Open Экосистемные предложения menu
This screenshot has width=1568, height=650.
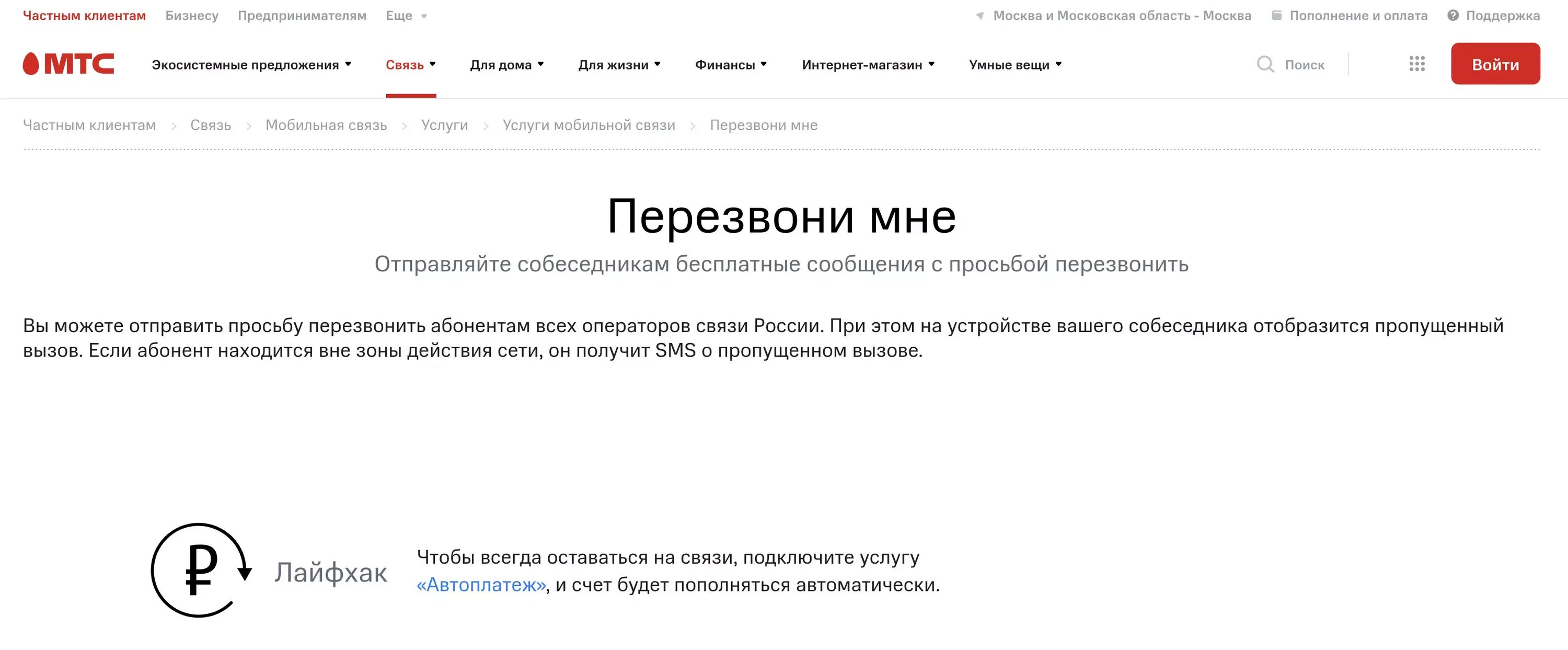pos(251,64)
